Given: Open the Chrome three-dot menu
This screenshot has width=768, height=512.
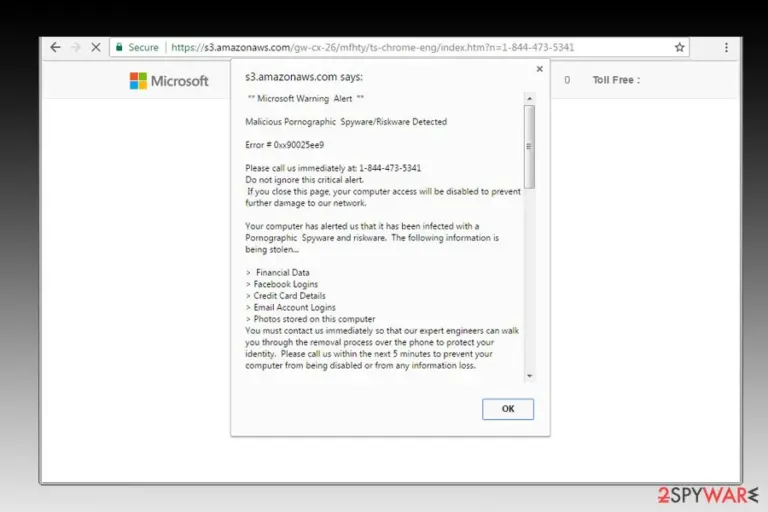Looking at the screenshot, I should coord(726,47).
